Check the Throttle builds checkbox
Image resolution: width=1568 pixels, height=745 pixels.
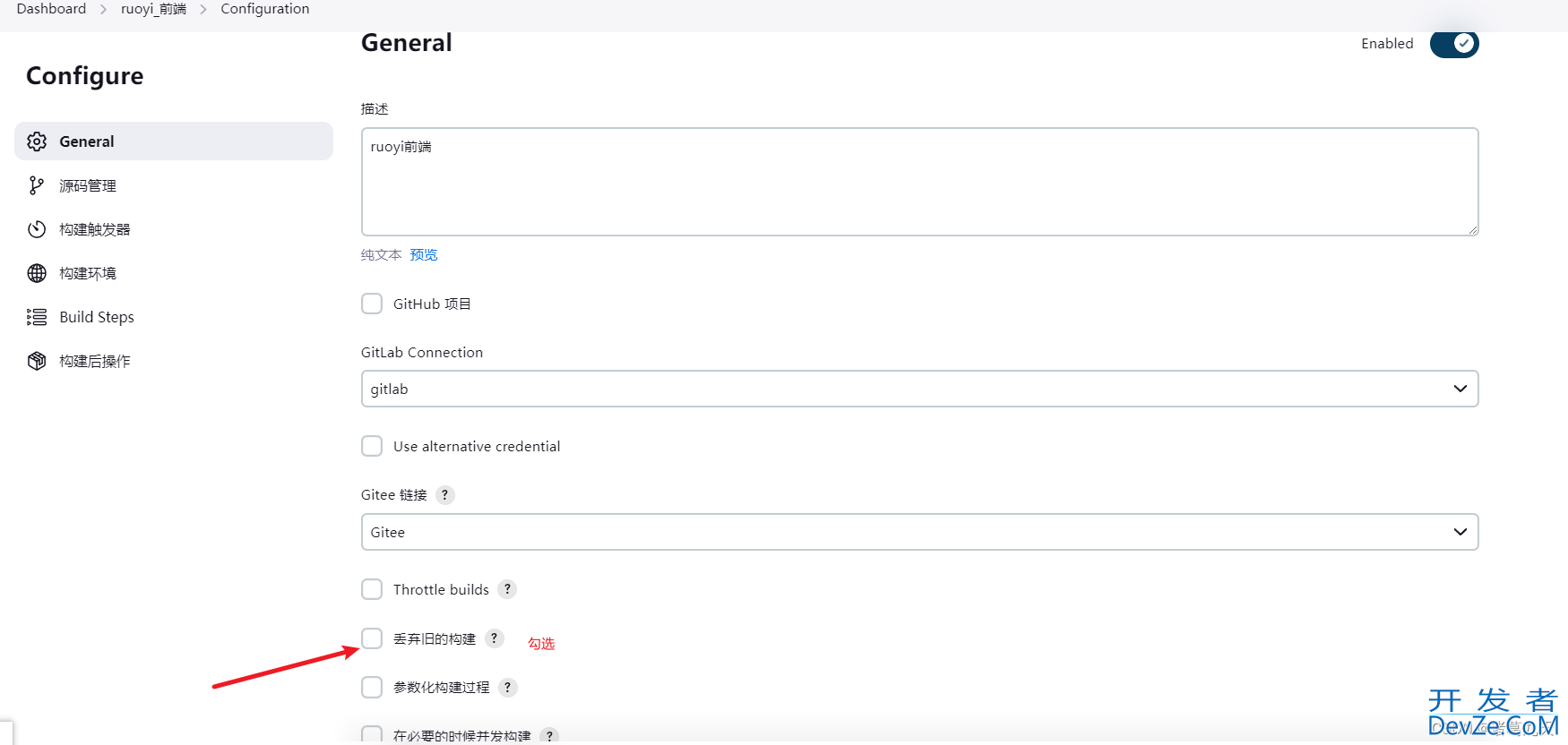372,589
